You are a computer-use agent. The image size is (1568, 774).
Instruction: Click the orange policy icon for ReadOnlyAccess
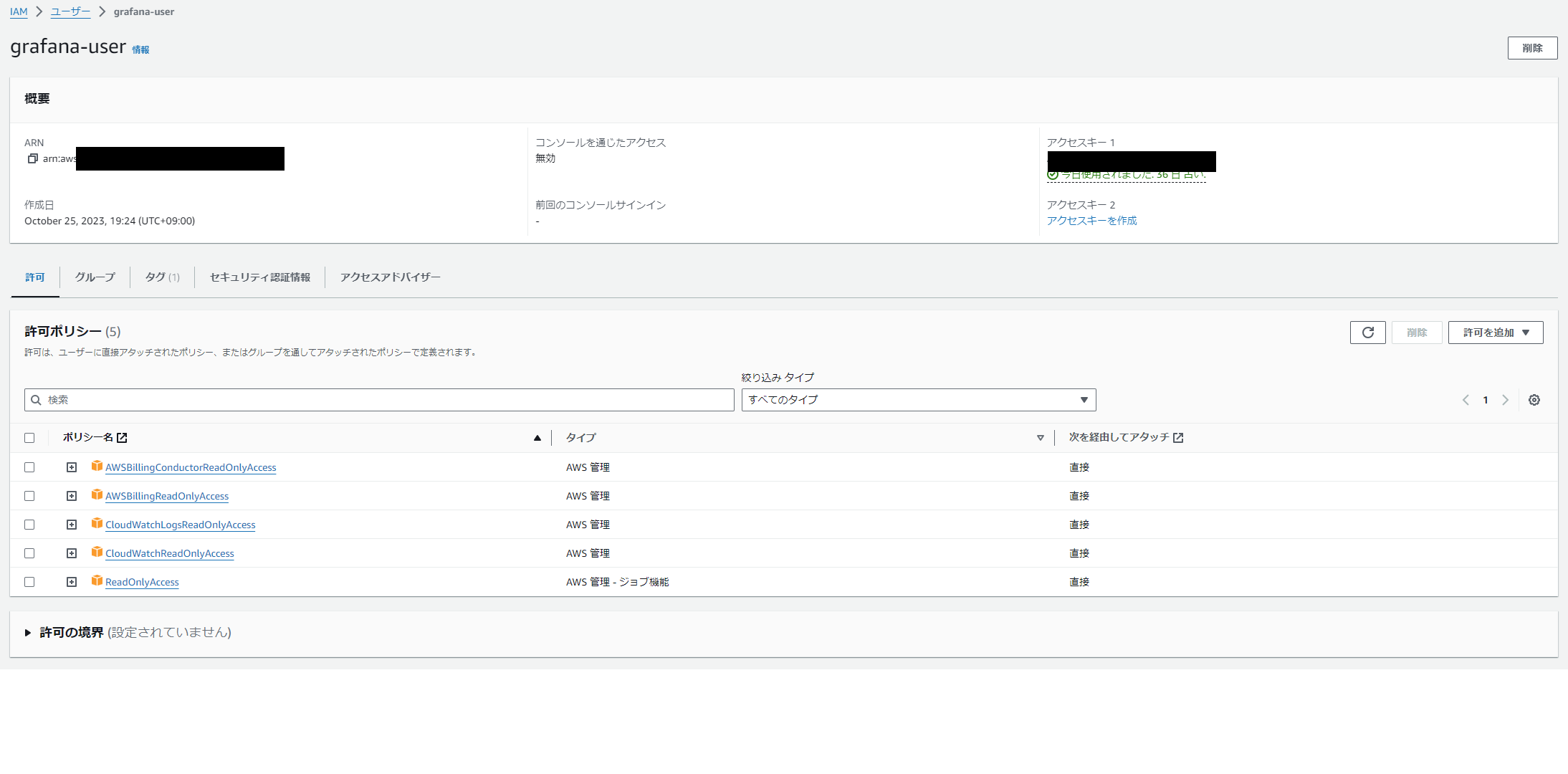click(97, 581)
